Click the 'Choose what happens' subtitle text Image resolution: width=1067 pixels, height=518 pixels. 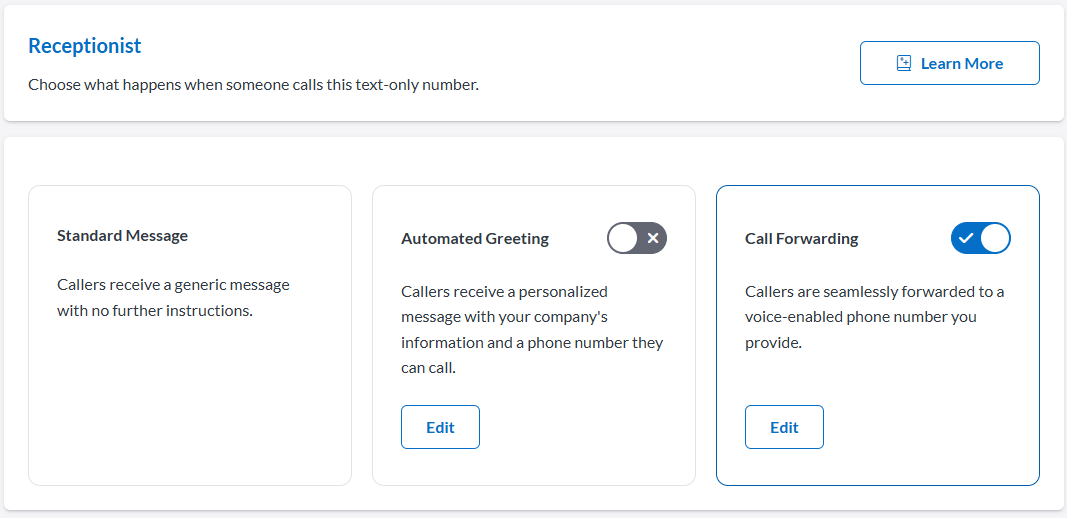pyautogui.click(x=253, y=85)
